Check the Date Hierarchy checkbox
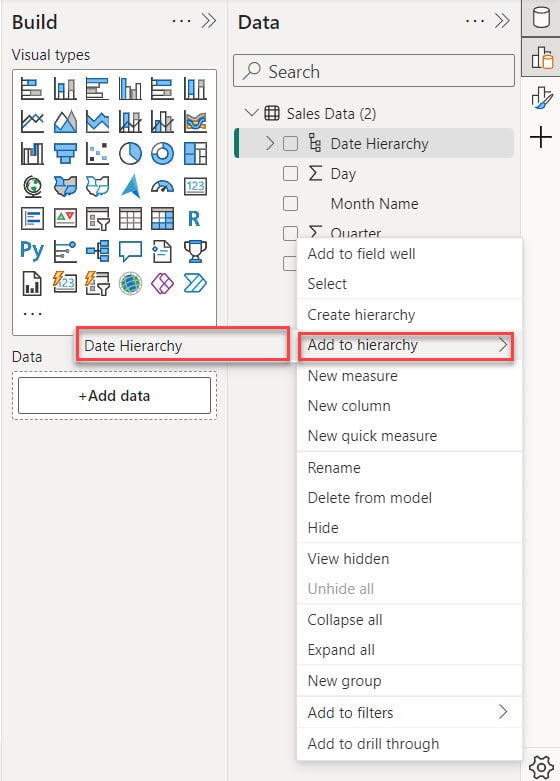This screenshot has height=781, width=560. pos(290,143)
